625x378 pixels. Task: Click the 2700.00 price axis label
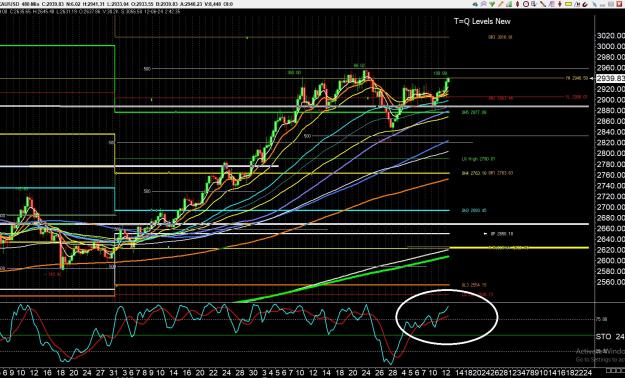click(611, 207)
